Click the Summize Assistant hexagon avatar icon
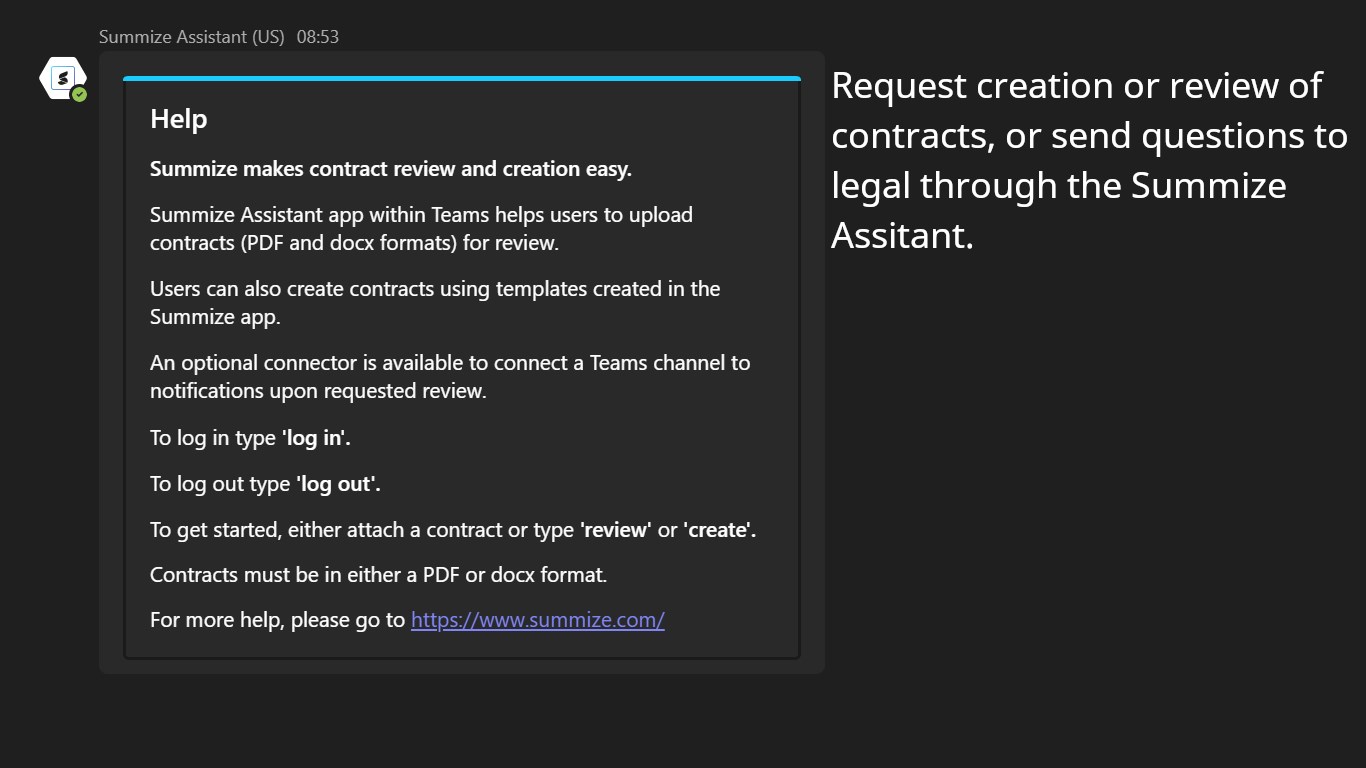The height and width of the screenshot is (768, 1366). click(x=62, y=77)
